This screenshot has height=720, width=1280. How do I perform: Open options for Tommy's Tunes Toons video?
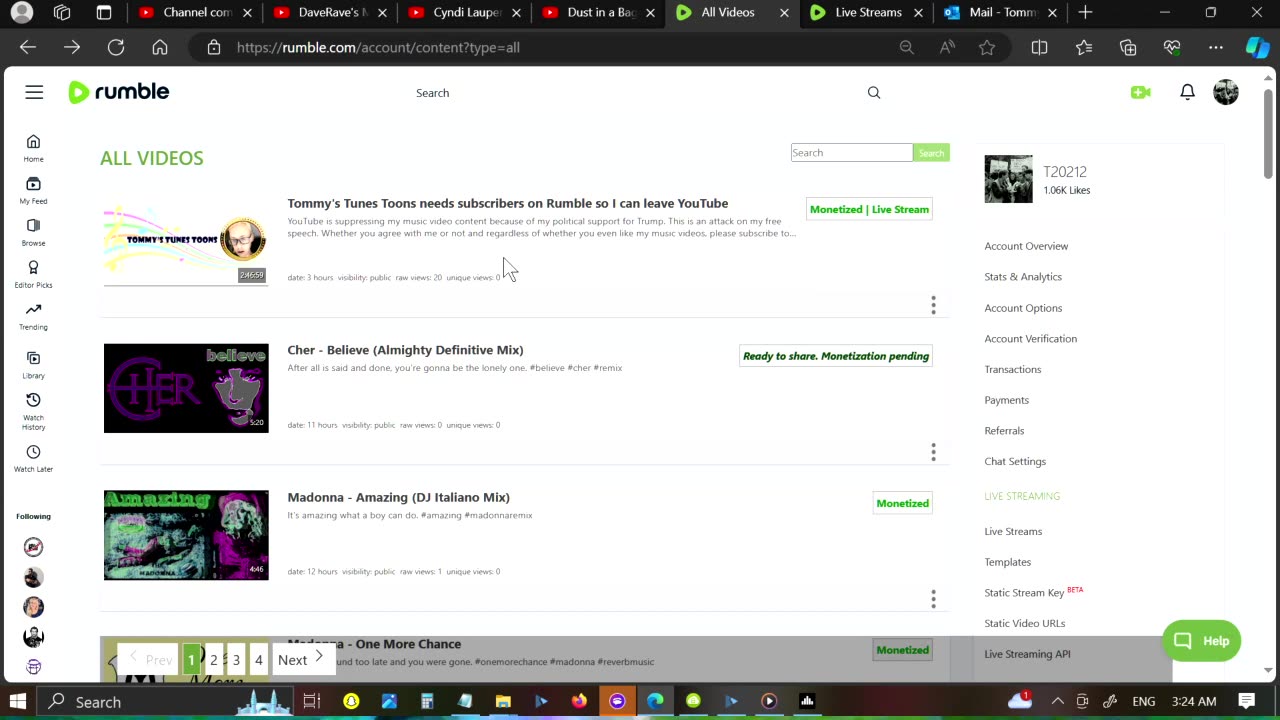[x=933, y=305]
